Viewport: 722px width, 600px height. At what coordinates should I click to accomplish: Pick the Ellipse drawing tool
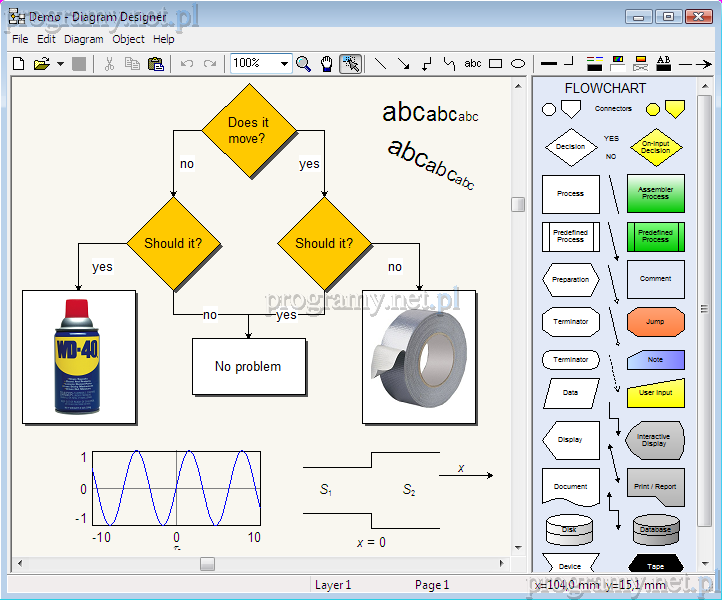[x=518, y=64]
